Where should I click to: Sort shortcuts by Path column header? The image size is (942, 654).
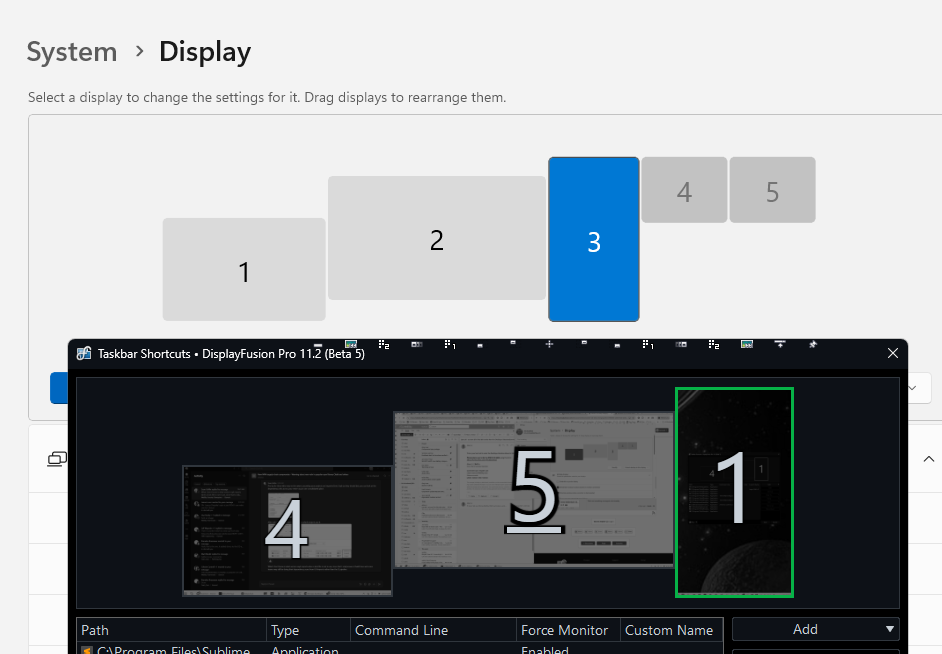click(x=172, y=630)
